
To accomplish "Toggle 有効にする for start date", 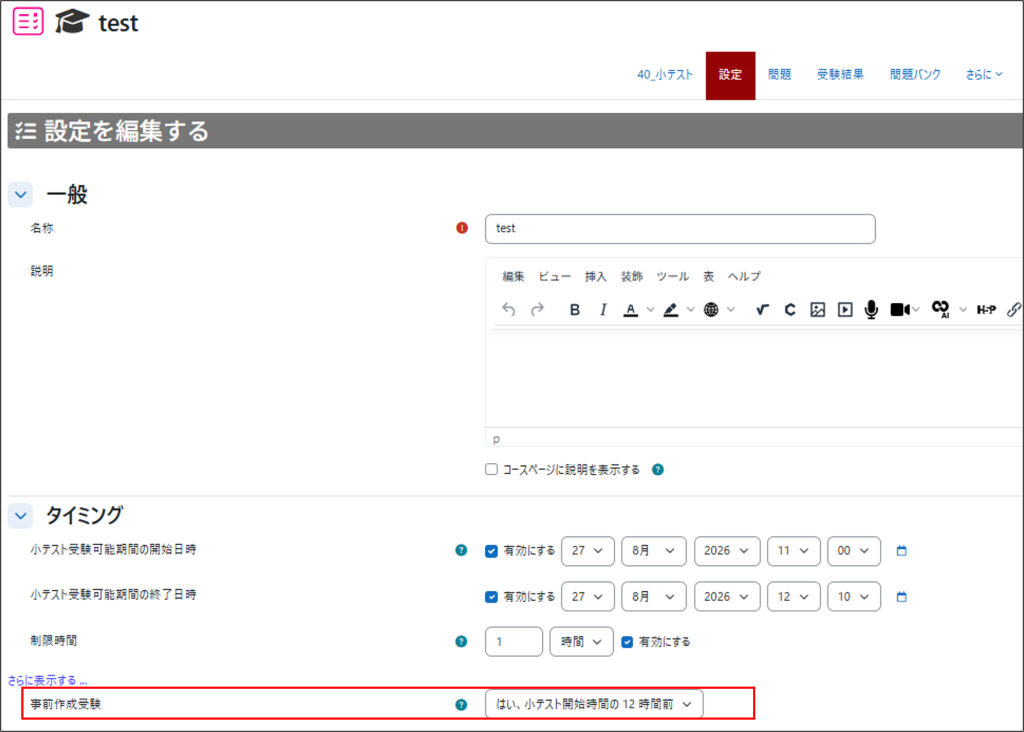I will pyautogui.click(x=491, y=551).
